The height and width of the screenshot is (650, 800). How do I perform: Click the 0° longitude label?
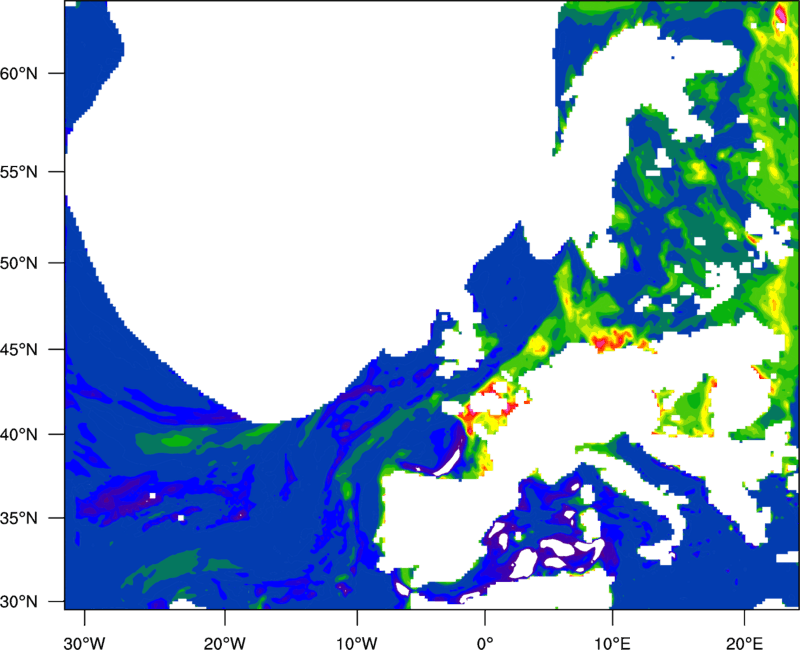[485, 643]
